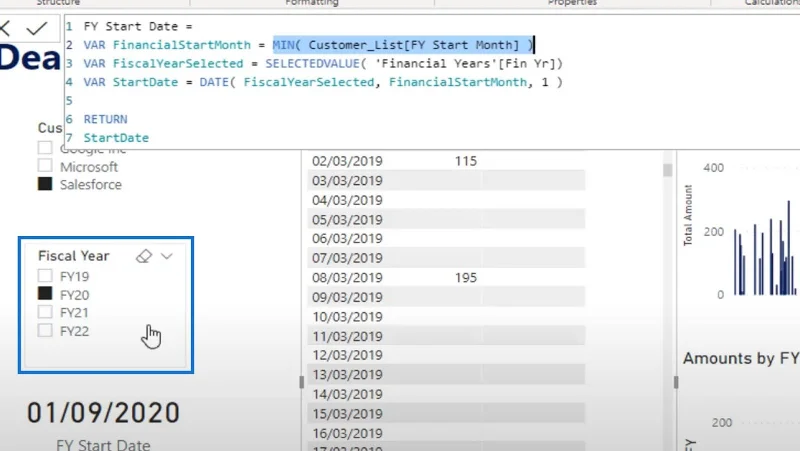Tick the FY19 checkbox
The height and width of the screenshot is (451, 800).
pos(45,276)
